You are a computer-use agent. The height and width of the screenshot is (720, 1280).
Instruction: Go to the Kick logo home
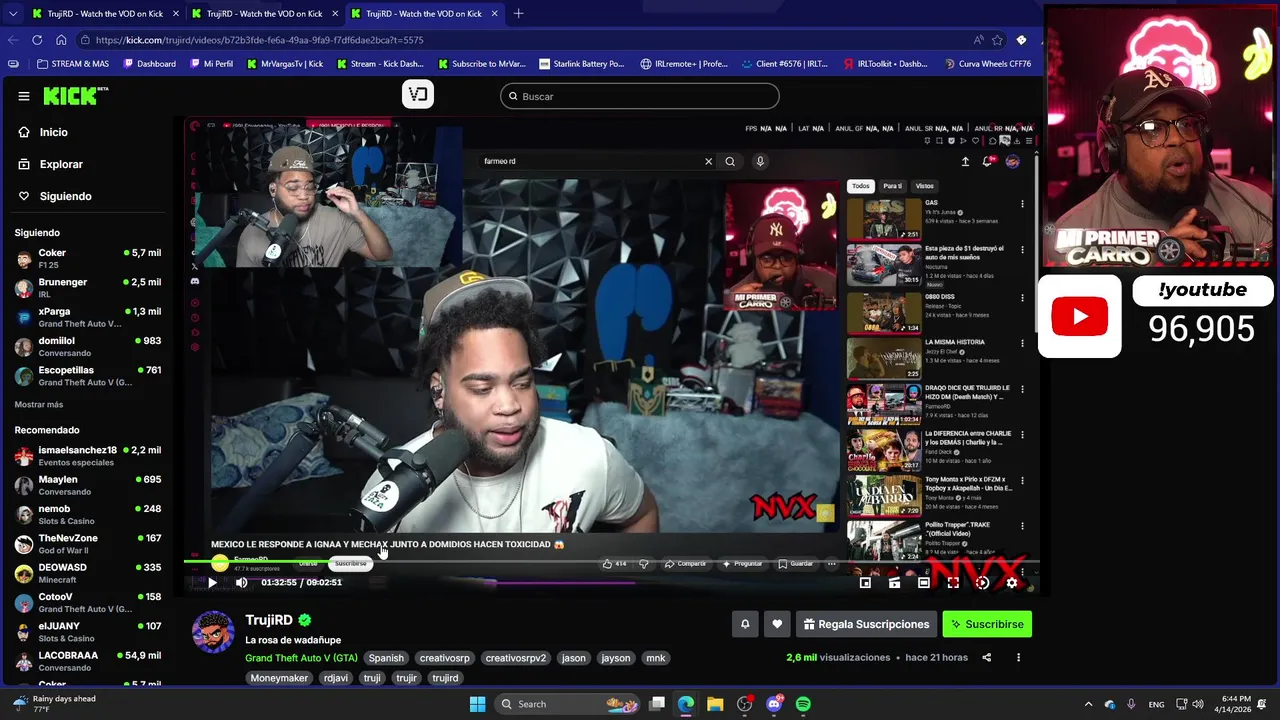(x=75, y=96)
